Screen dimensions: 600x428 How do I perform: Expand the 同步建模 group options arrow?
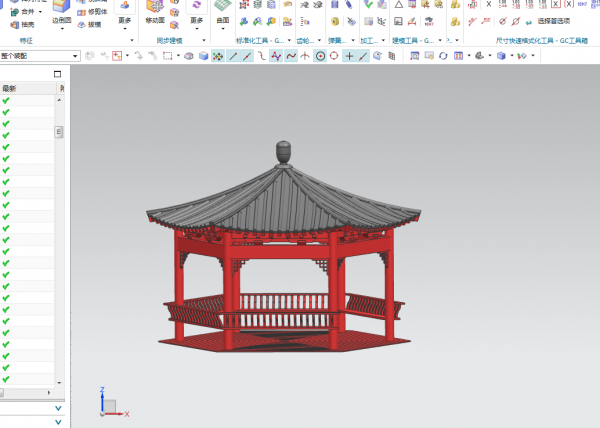pyautogui.click(x=204, y=40)
